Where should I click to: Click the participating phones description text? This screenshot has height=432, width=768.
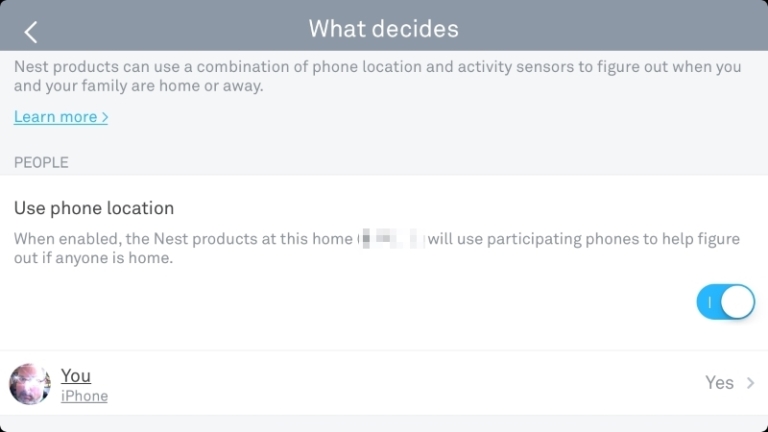[x=377, y=248]
